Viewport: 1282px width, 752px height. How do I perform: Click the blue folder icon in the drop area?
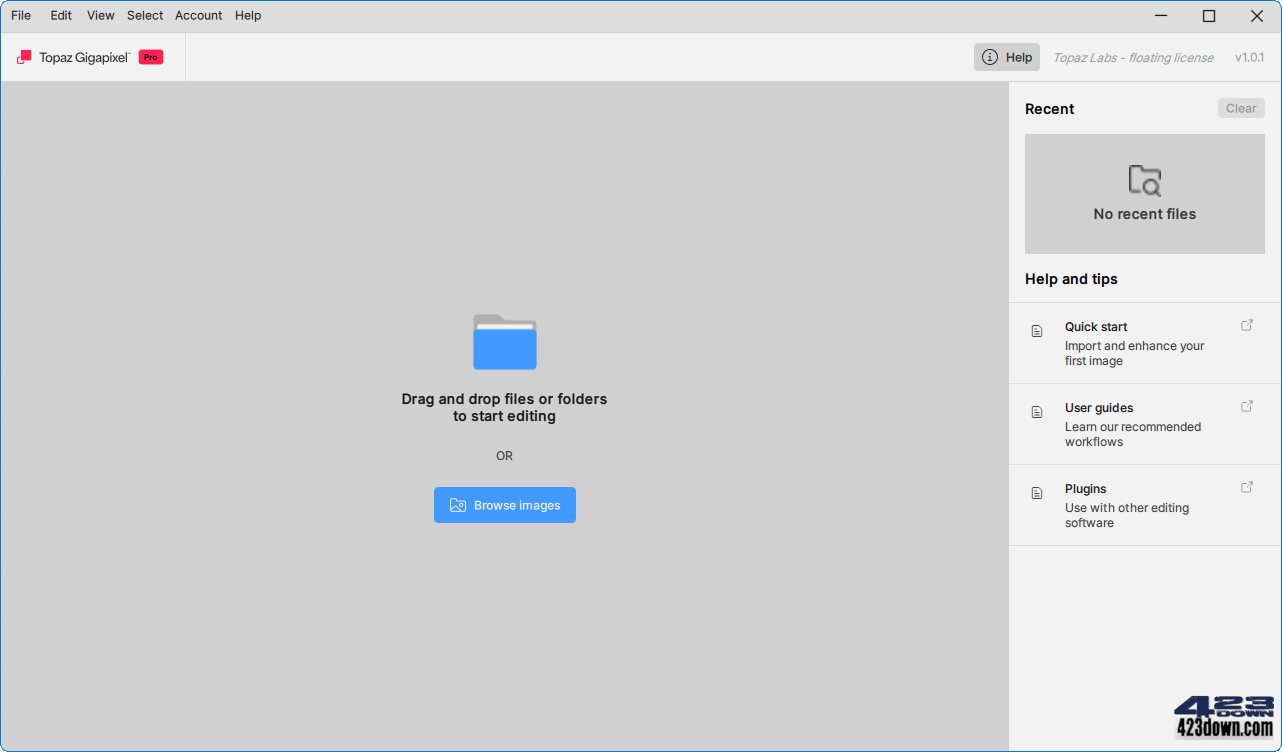504,342
